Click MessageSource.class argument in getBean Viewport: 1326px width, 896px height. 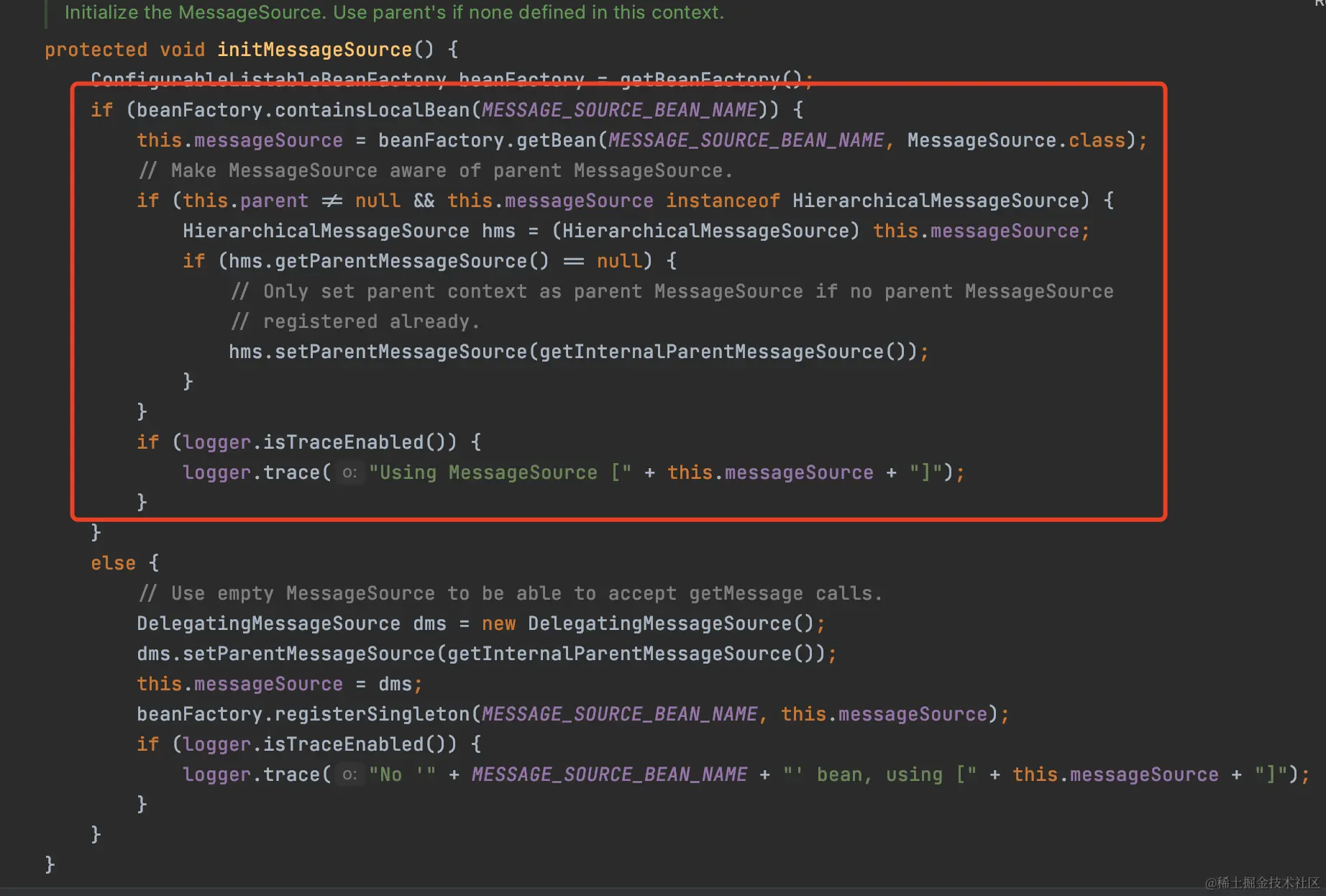point(1016,140)
